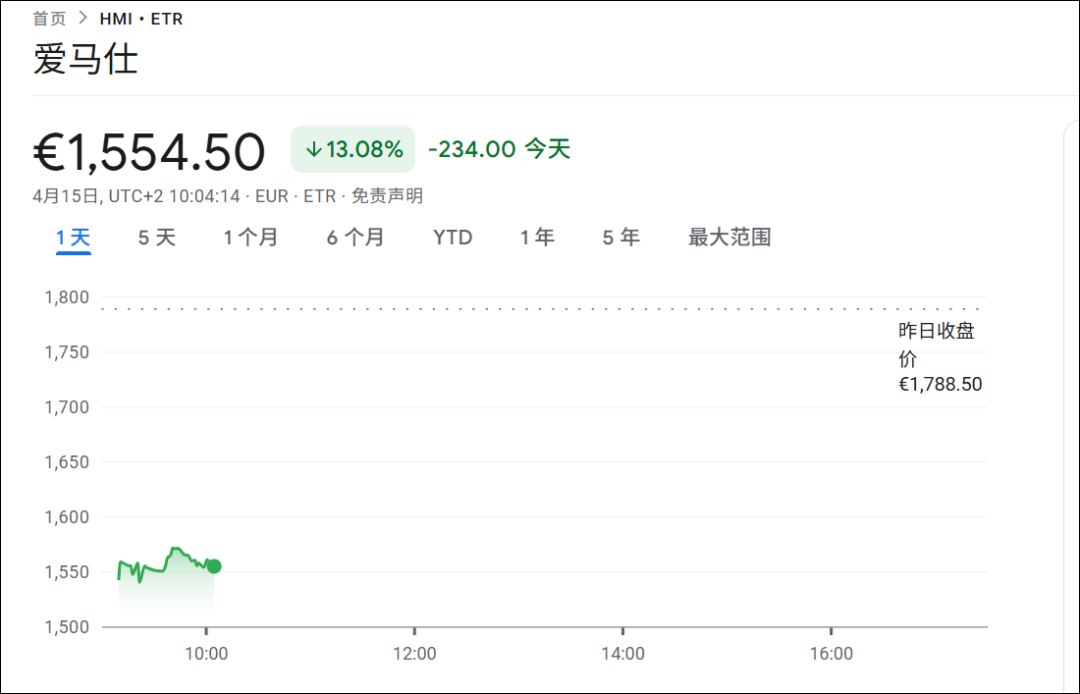Image resolution: width=1080 pixels, height=694 pixels.
Task: Open the YTD performance view
Action: click(453, 237)
